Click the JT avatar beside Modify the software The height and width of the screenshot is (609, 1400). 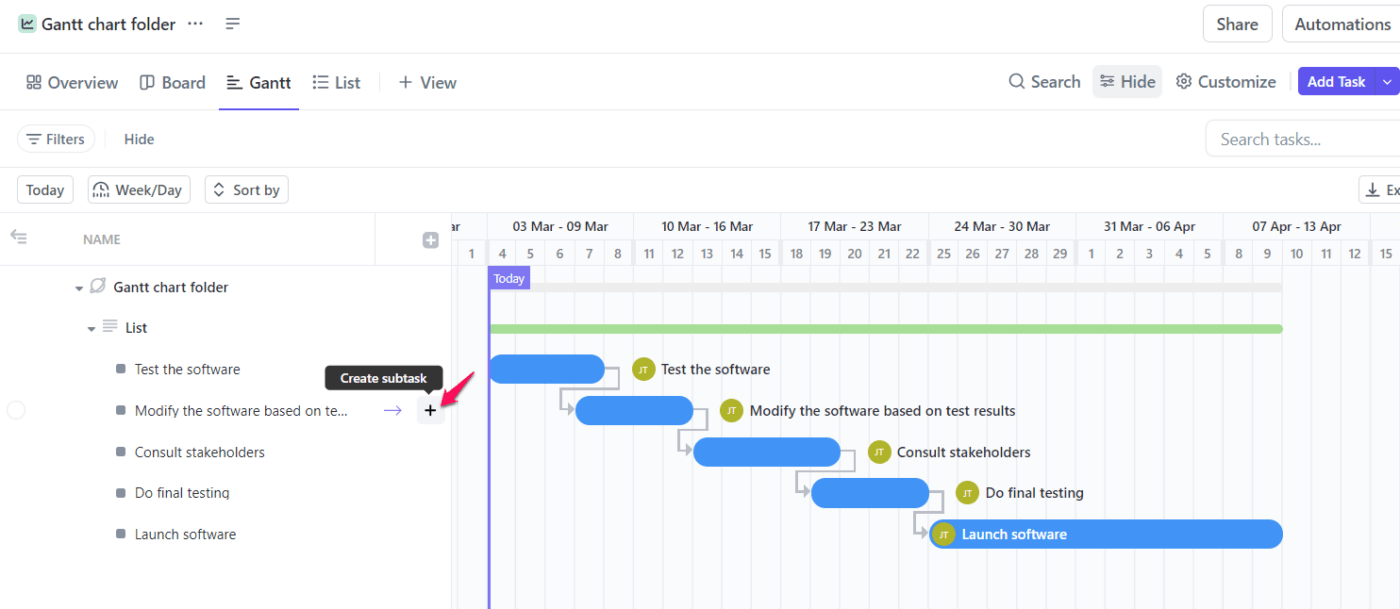732,410
